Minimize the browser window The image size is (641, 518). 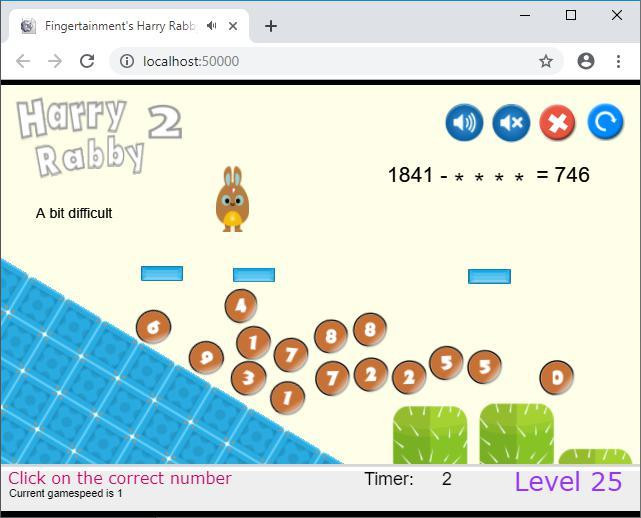525,16
